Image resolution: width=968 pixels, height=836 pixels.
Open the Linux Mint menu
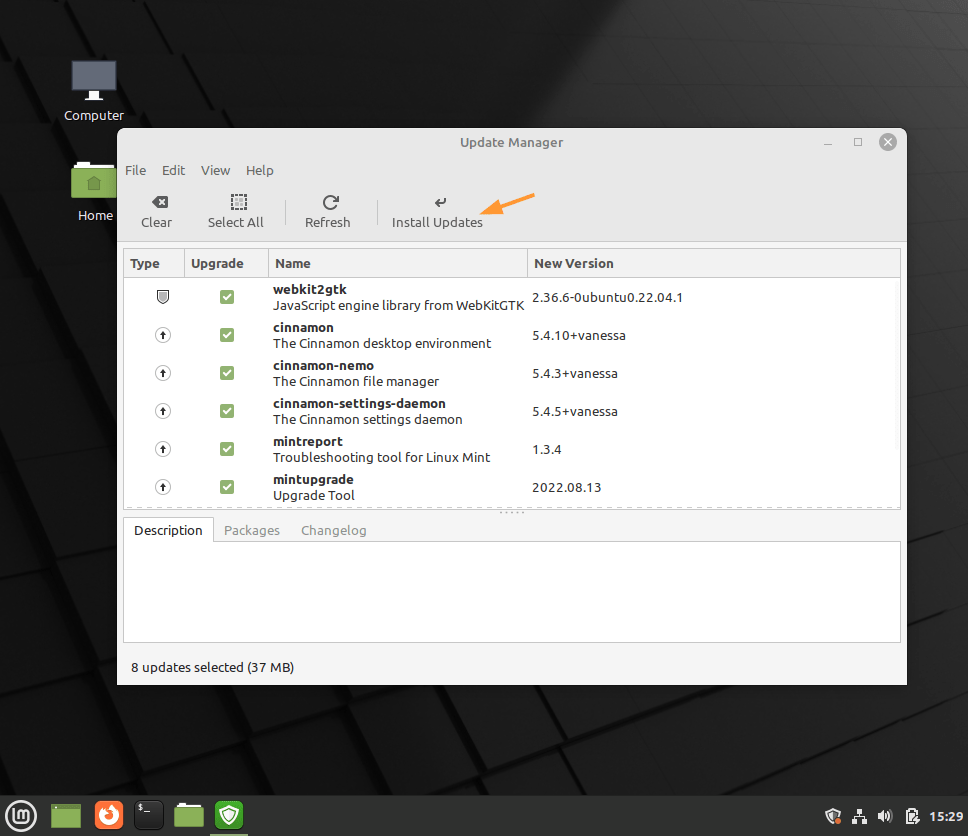click(21, 815)
